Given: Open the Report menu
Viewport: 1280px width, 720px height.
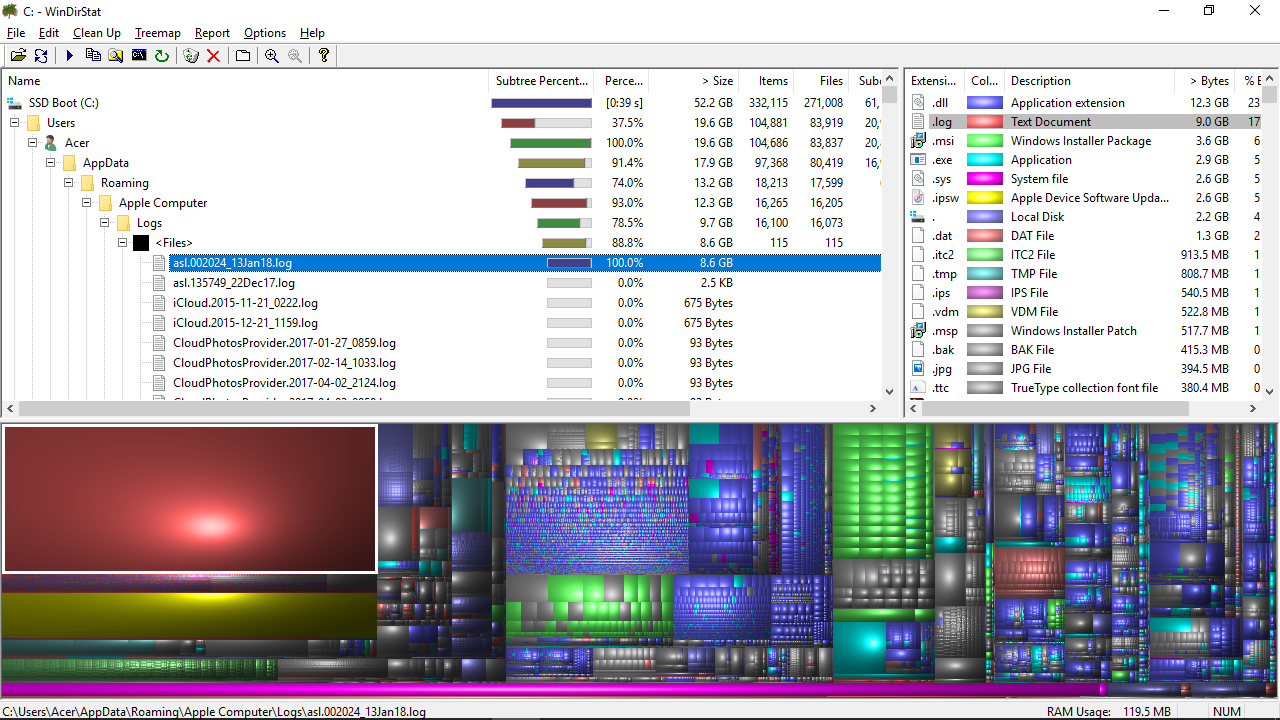Looking at the screenshot, I should pos(212,33).
